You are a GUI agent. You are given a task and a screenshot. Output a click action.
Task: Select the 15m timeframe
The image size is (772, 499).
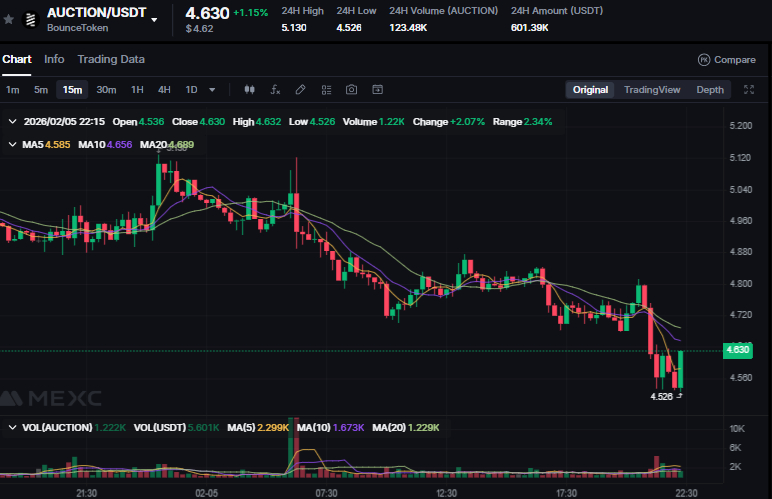click(72, 90)
